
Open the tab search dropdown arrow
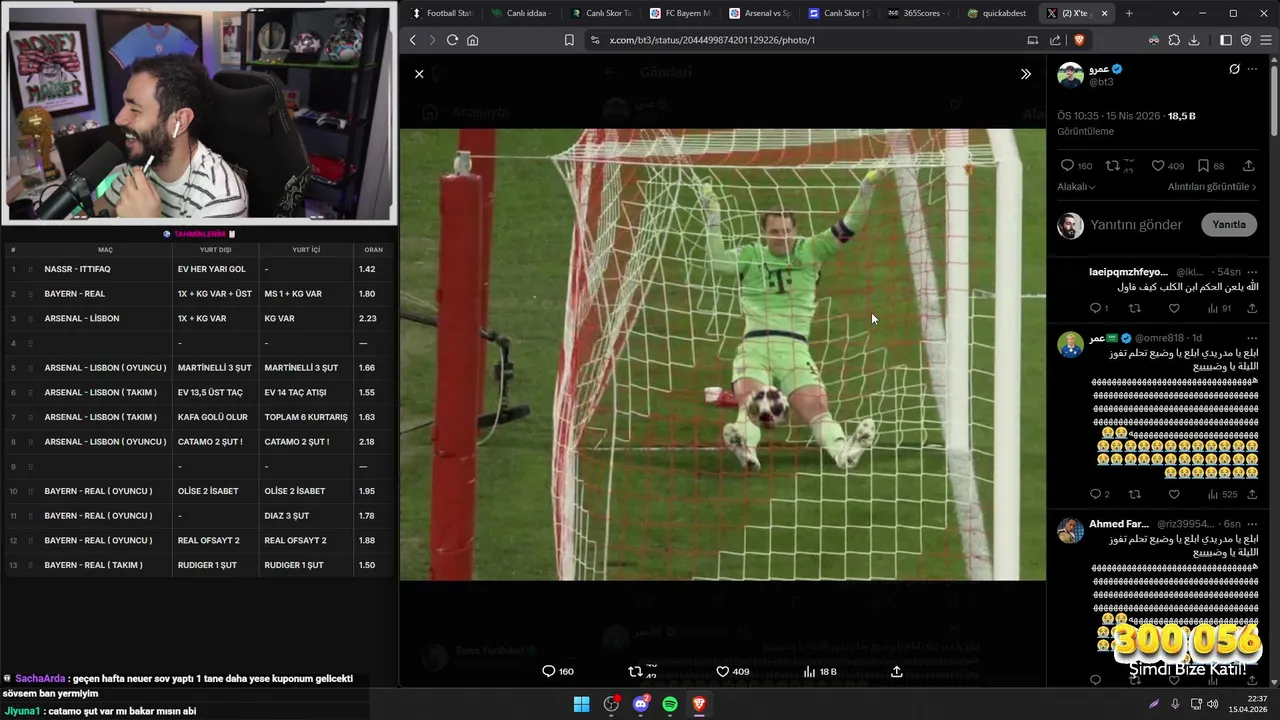1175,13
